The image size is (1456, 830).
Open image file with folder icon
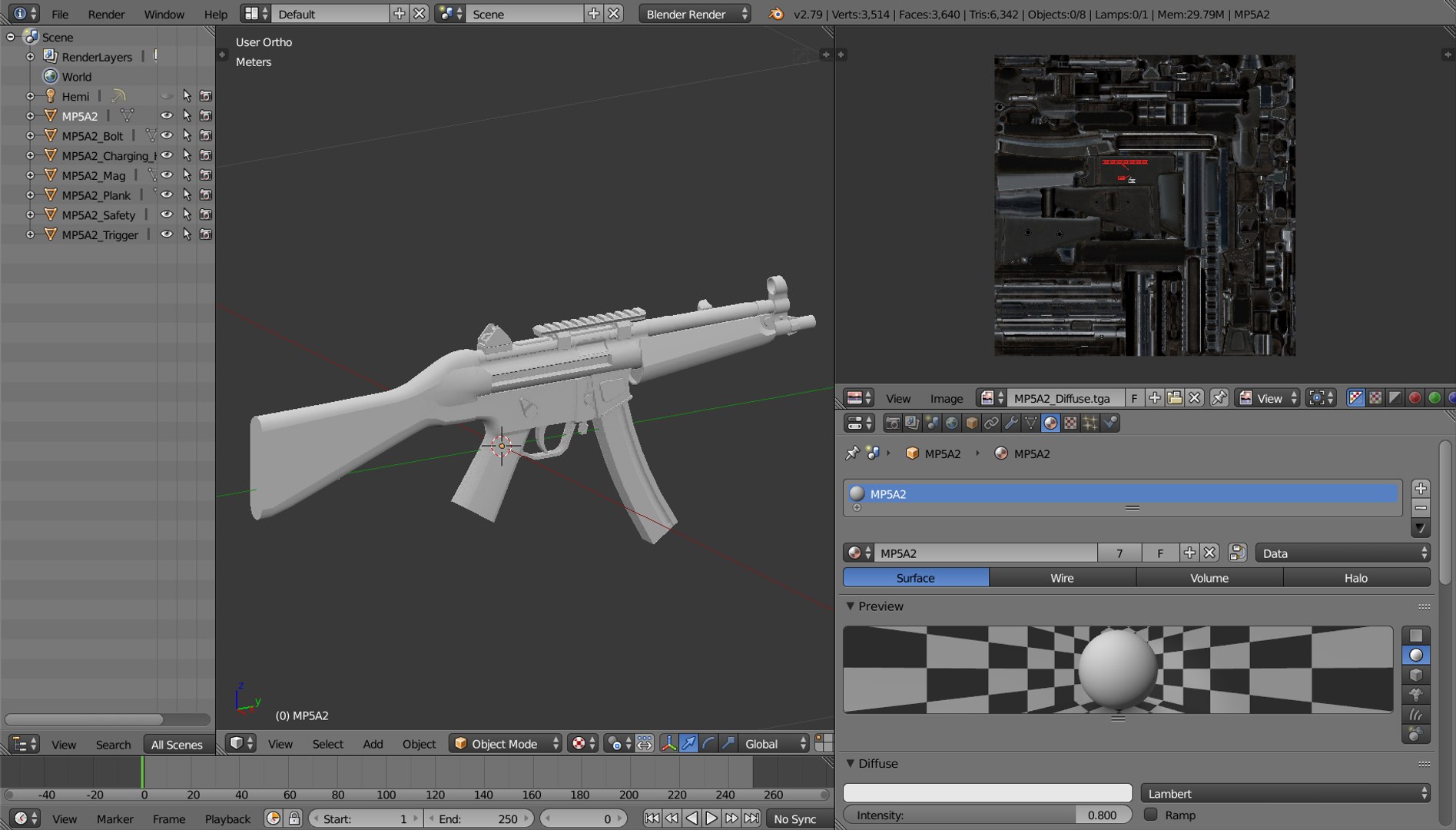click(1174, 398)
